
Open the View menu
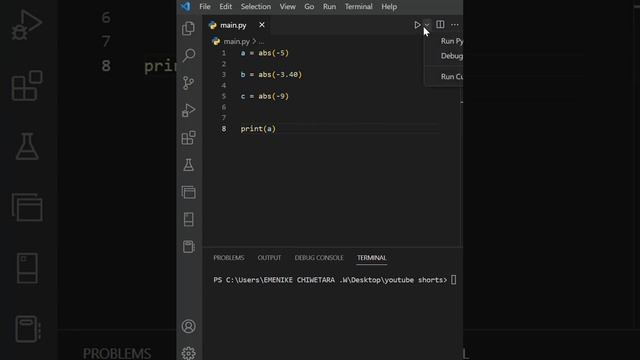pyautogui.click(x=287, y=7)
